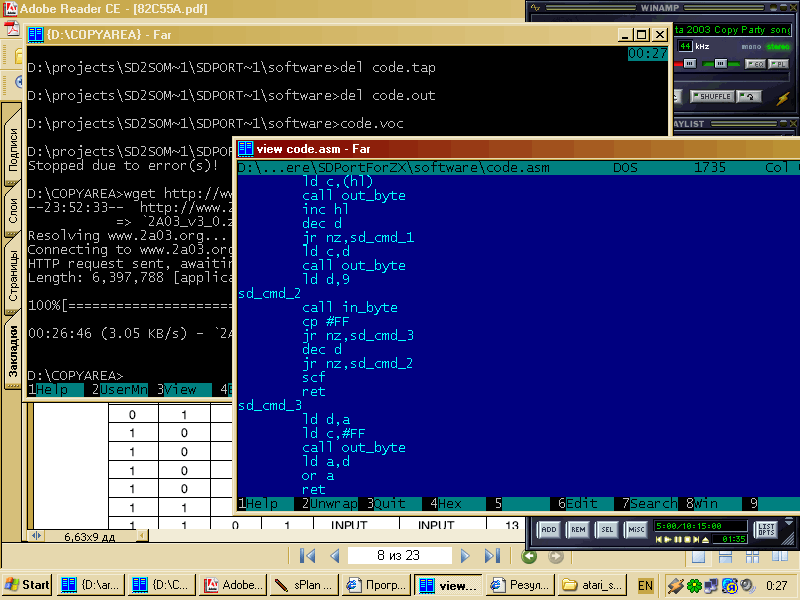Go to first page in Adobe Reader
The image size is (800, 600).
[307, 556]
